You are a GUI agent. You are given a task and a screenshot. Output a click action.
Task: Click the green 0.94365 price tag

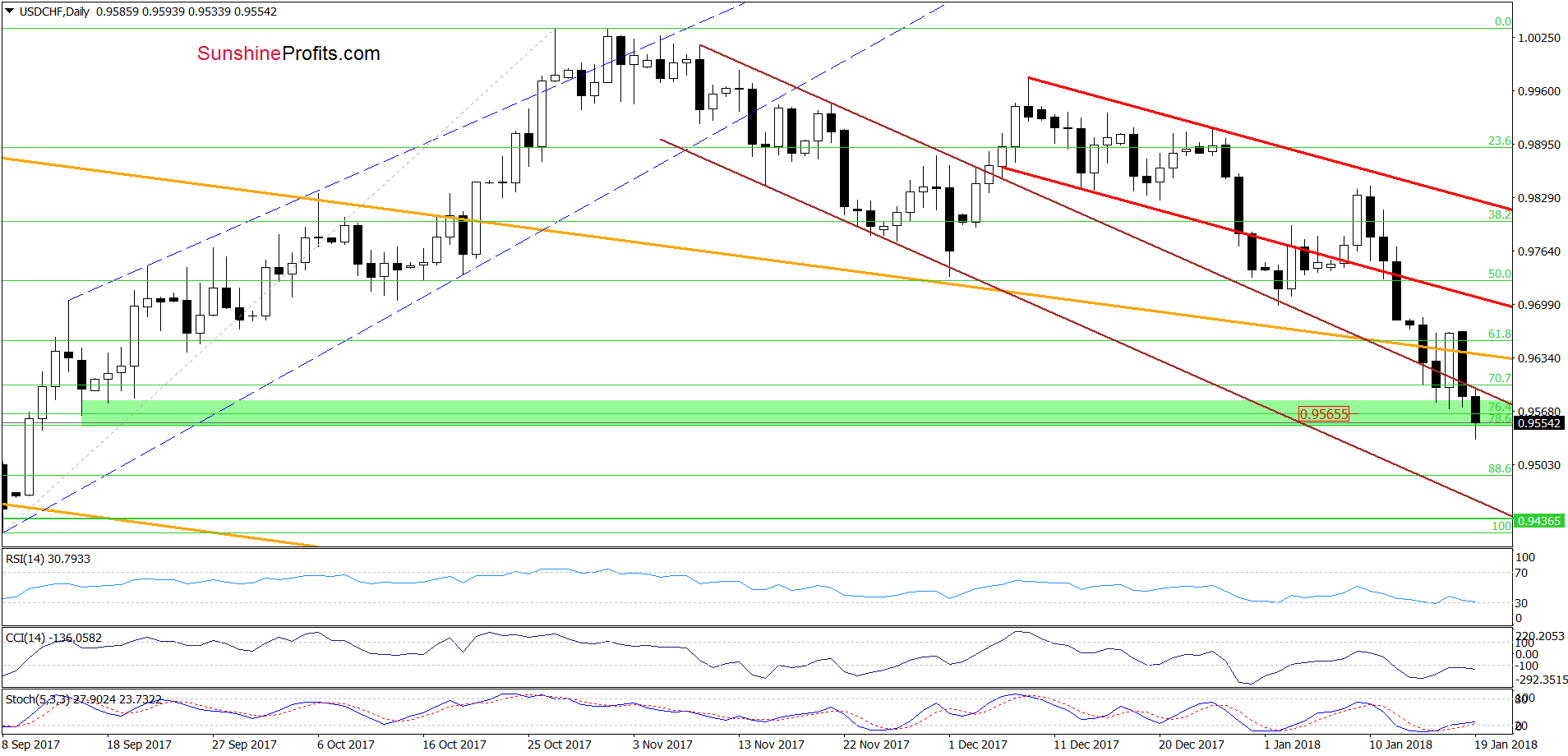pos(1538,521)
